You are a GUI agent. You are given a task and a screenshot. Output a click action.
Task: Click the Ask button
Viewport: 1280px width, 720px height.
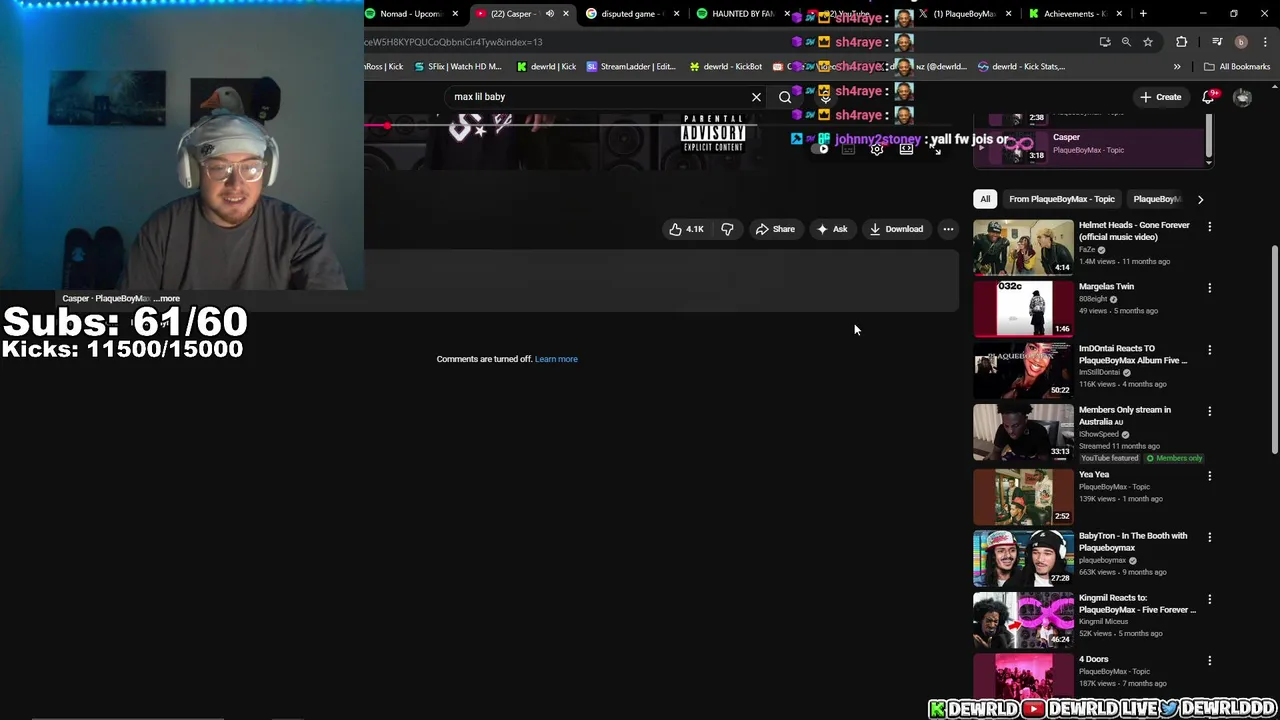coord(832,229)
